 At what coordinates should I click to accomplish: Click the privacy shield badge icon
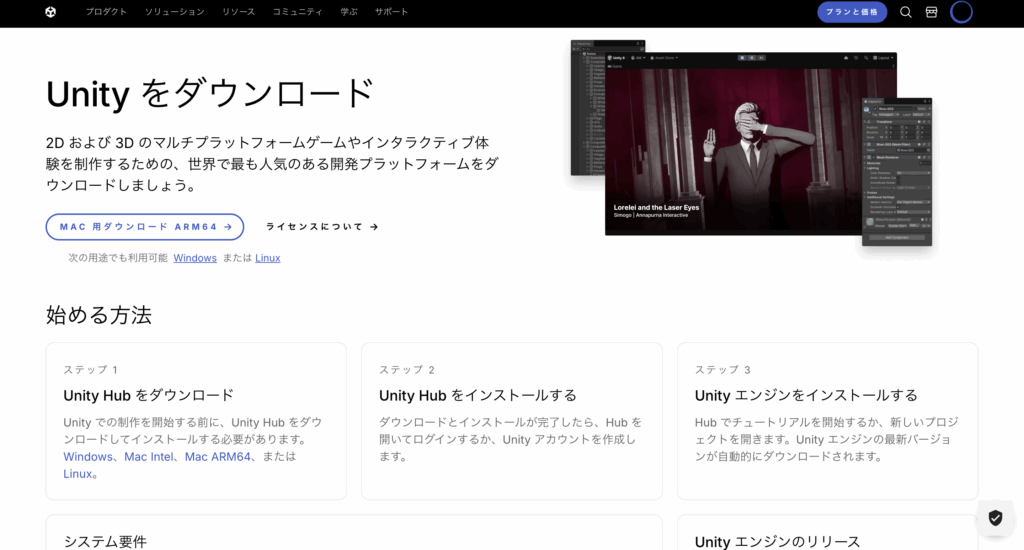click(x=994, y=517)
